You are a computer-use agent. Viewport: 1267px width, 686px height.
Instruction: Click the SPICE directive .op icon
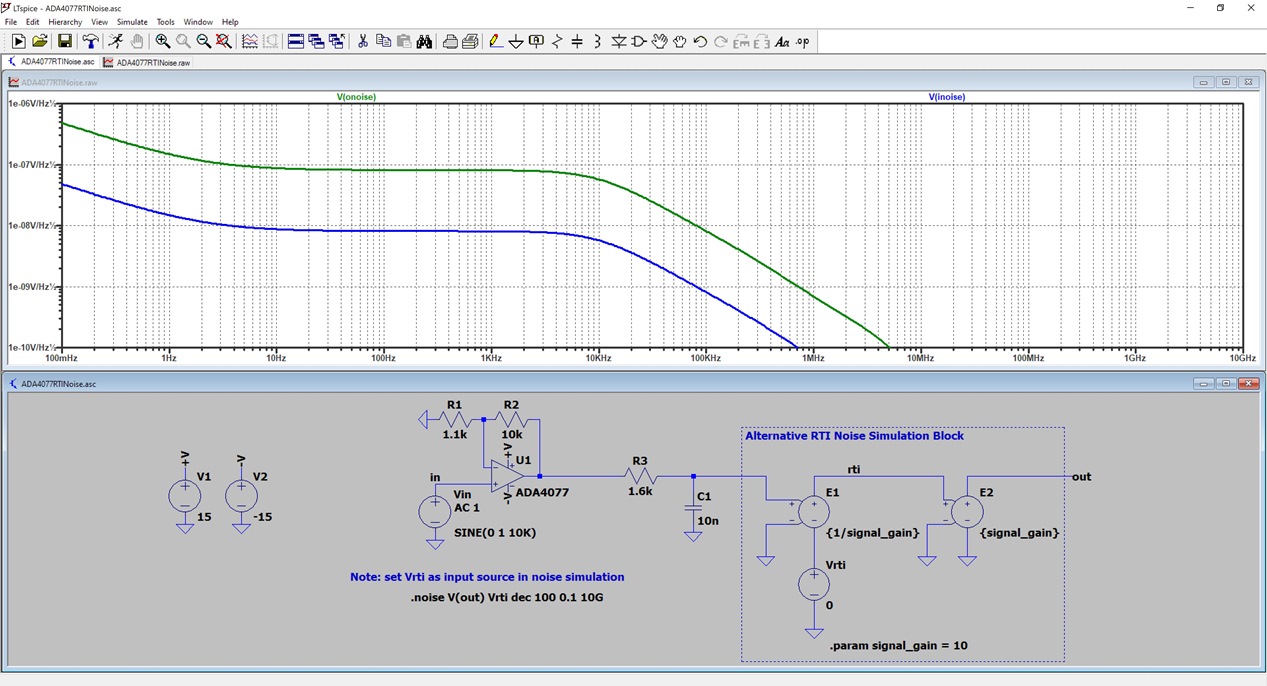[802, 41]
